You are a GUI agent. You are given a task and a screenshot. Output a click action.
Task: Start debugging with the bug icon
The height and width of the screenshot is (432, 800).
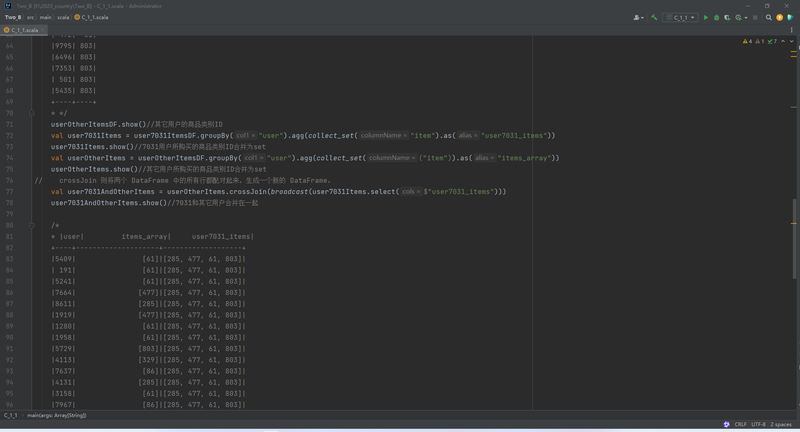pos(716,17)
